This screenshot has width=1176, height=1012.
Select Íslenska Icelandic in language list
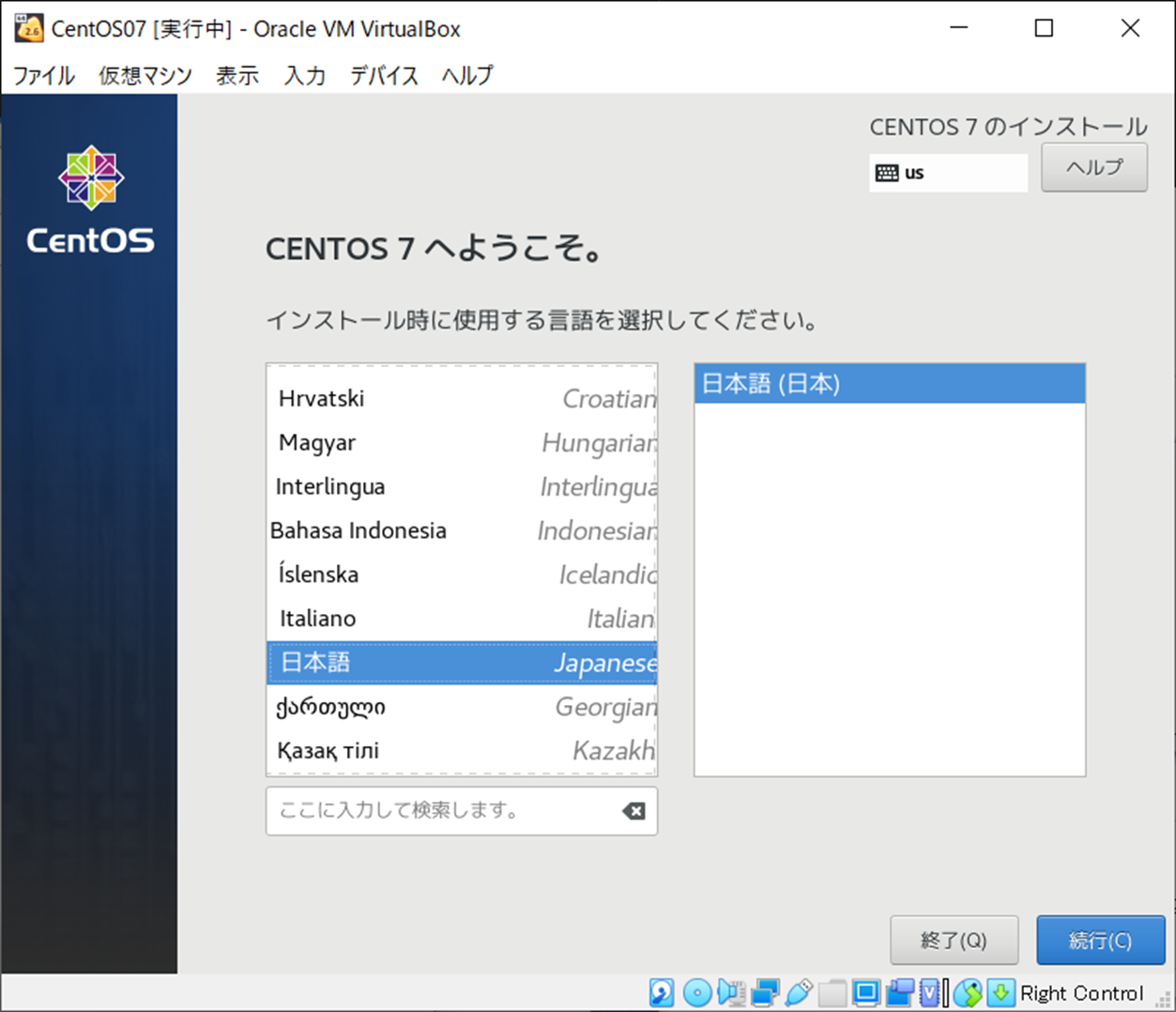(x=462, y=575)
